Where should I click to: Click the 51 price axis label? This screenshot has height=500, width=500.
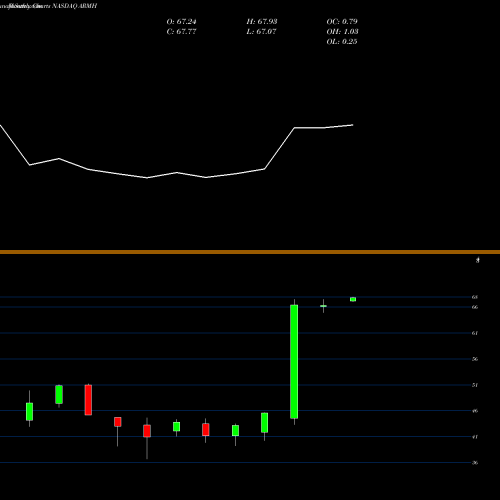[x=475, y=385]
